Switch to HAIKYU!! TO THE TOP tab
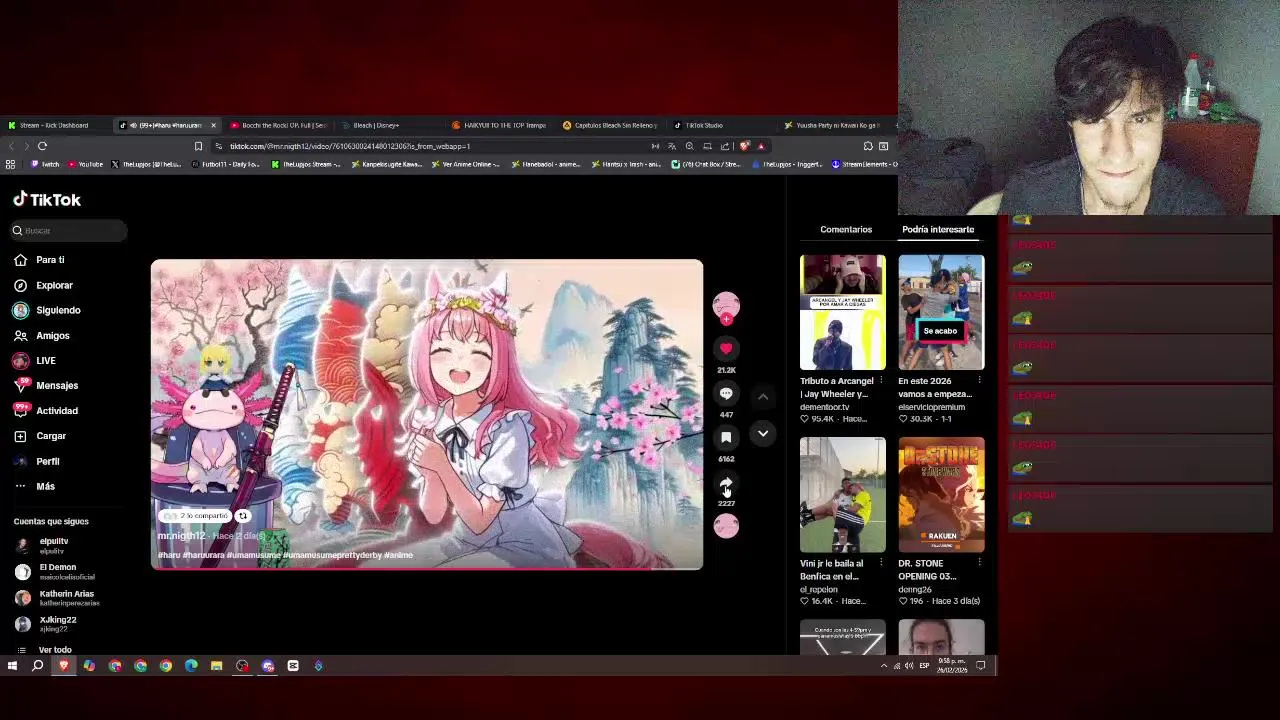1280x720 pixels. click(500, 125)
